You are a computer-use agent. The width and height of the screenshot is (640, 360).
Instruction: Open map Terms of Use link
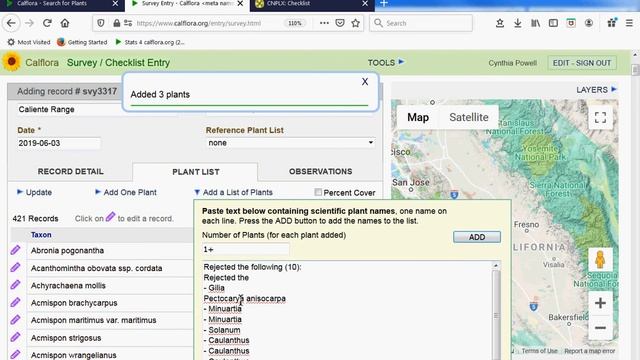tap(539, 351)
